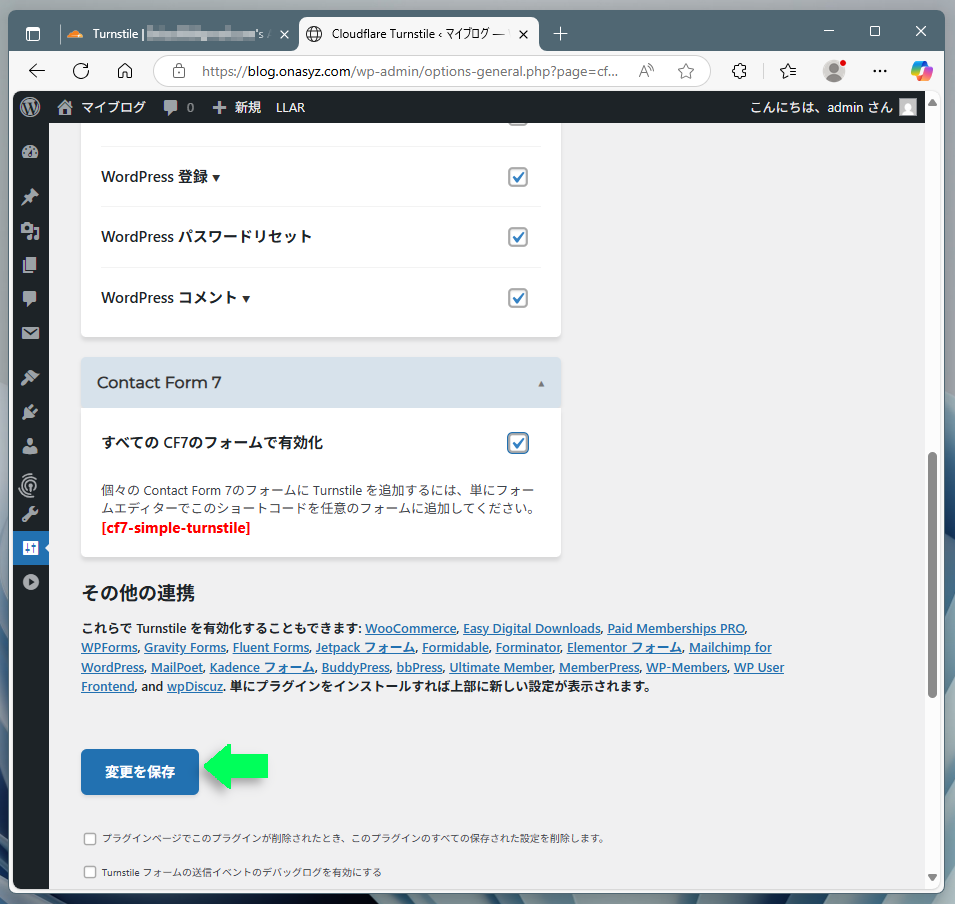This screenshot has height=904, width=955.
Task: Open Appearance brush sidebar icon
Action: [x=30, y=378]
